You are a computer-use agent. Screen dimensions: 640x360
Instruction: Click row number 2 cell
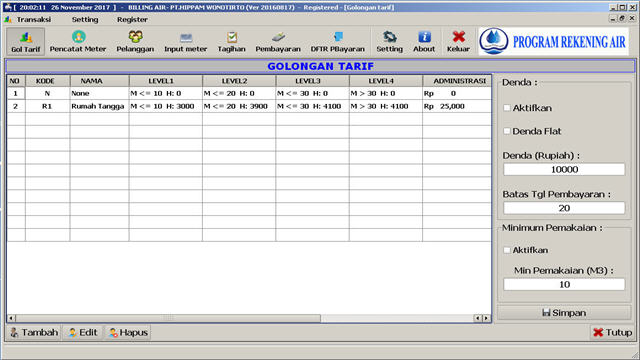click(x=16, y=106)
